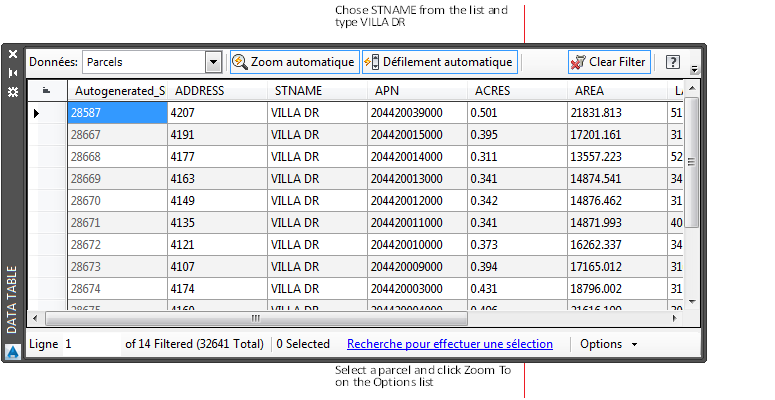Screen dimensions: 775x400
Task: Click the STNAME column header
Action: tap(317, 91)
